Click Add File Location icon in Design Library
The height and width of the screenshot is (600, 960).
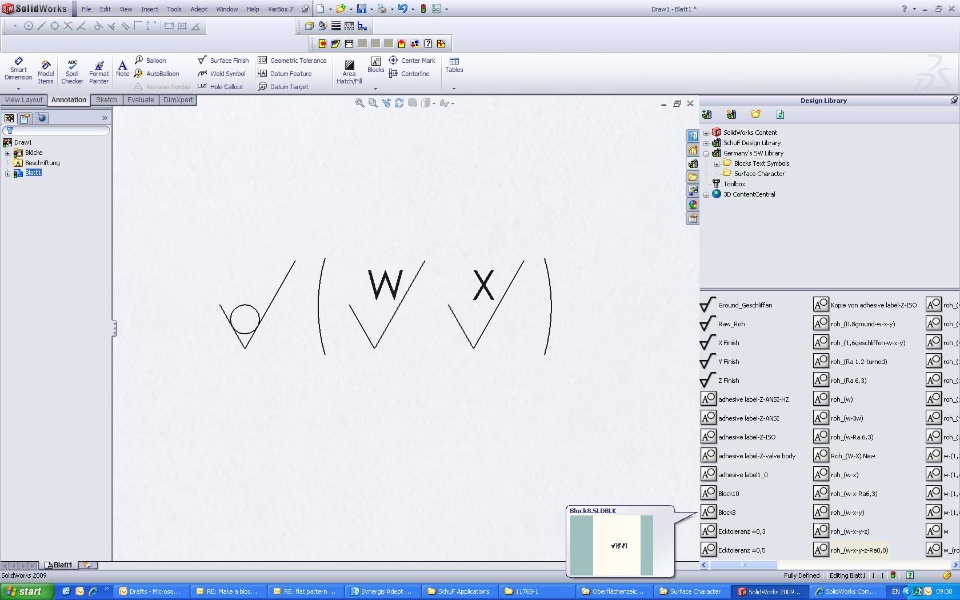[x=731, y=114]
